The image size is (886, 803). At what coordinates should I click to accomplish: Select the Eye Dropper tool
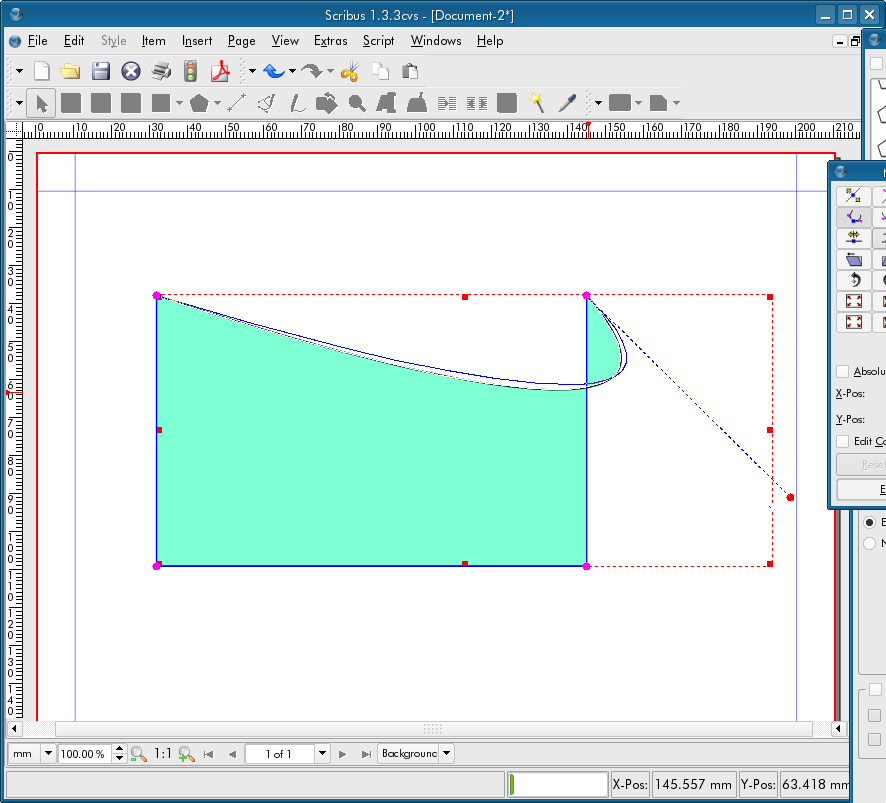(567, 103)
